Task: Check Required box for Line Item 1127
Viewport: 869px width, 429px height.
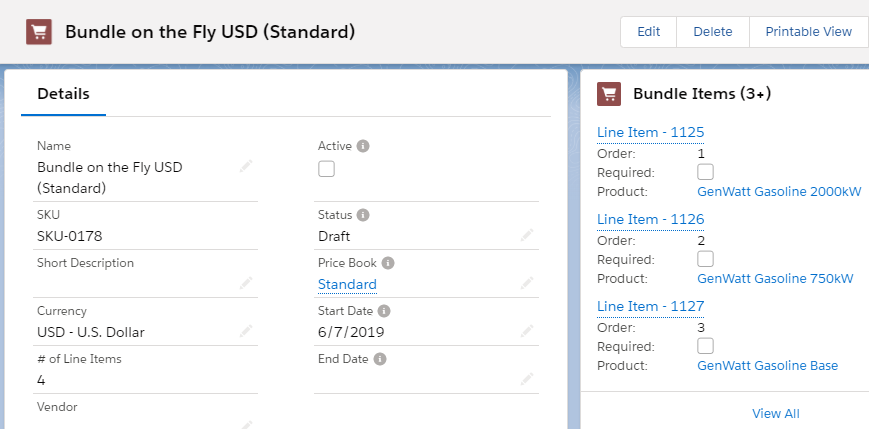Action: click(x=706, y=346)
